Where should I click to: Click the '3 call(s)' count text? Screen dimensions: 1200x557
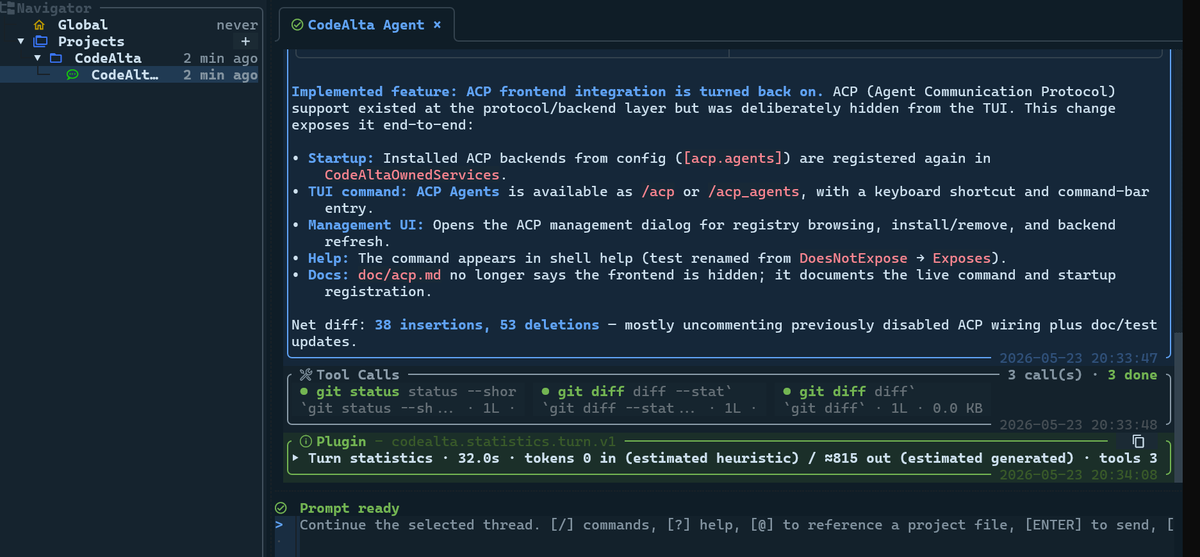1045,375
